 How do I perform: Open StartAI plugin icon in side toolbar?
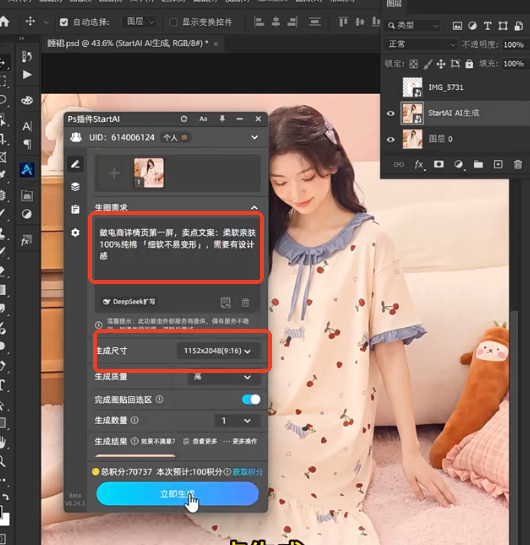(27, 170)
